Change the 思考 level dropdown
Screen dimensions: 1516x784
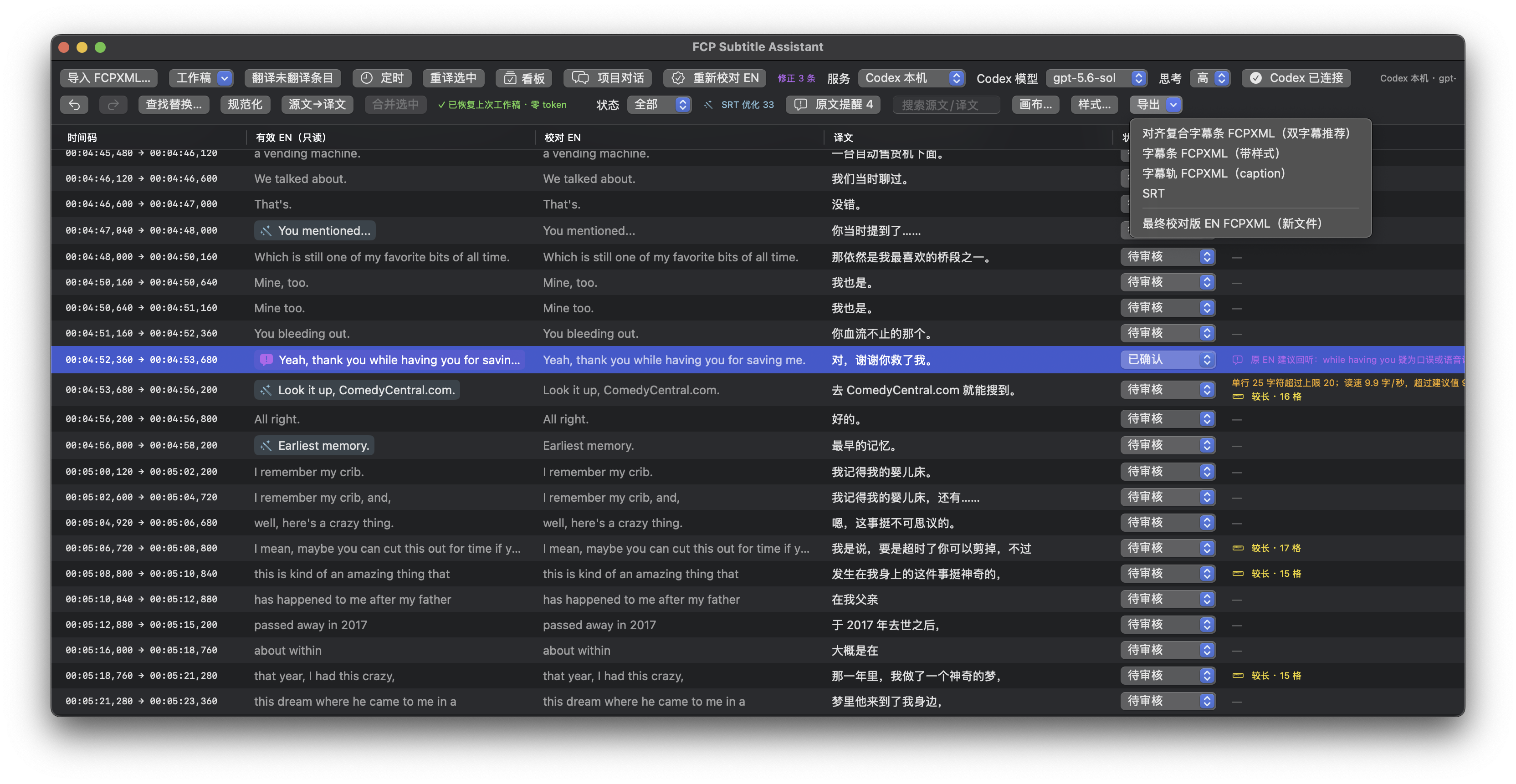[x=1210, y=78]
